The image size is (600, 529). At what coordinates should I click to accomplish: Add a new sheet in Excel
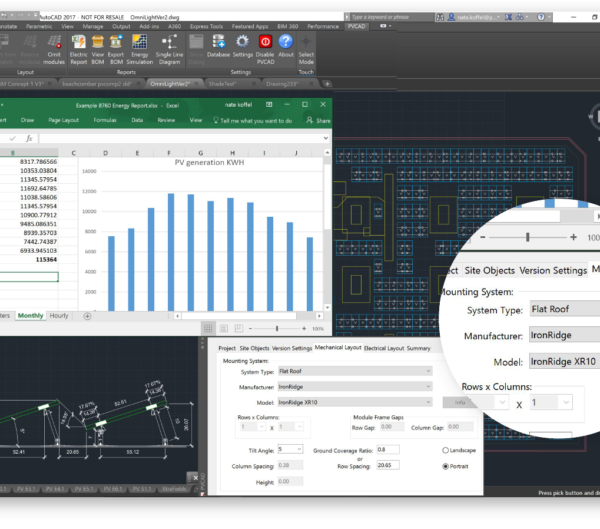point(86,315)
